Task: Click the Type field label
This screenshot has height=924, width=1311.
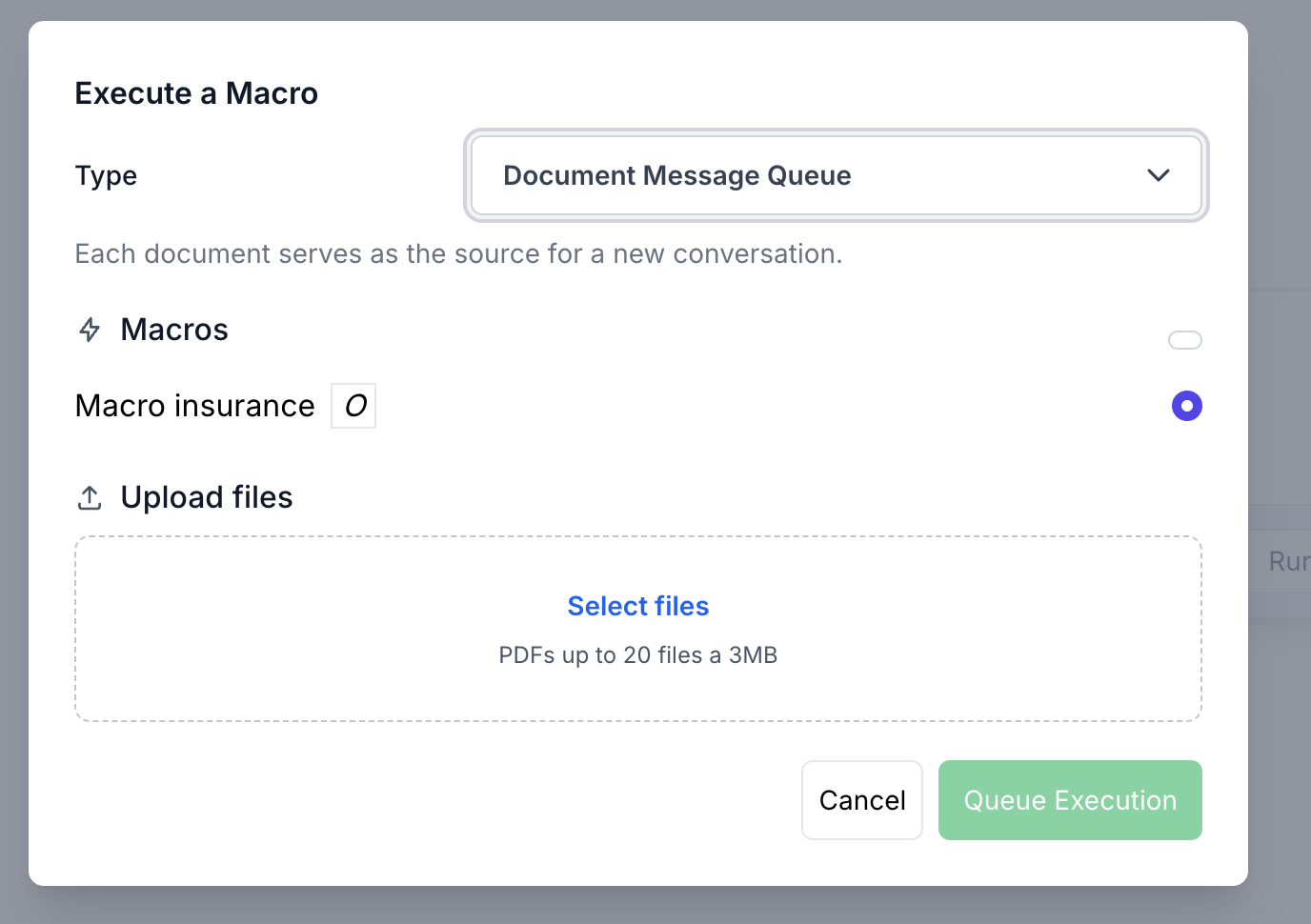Action: point(106,176)
